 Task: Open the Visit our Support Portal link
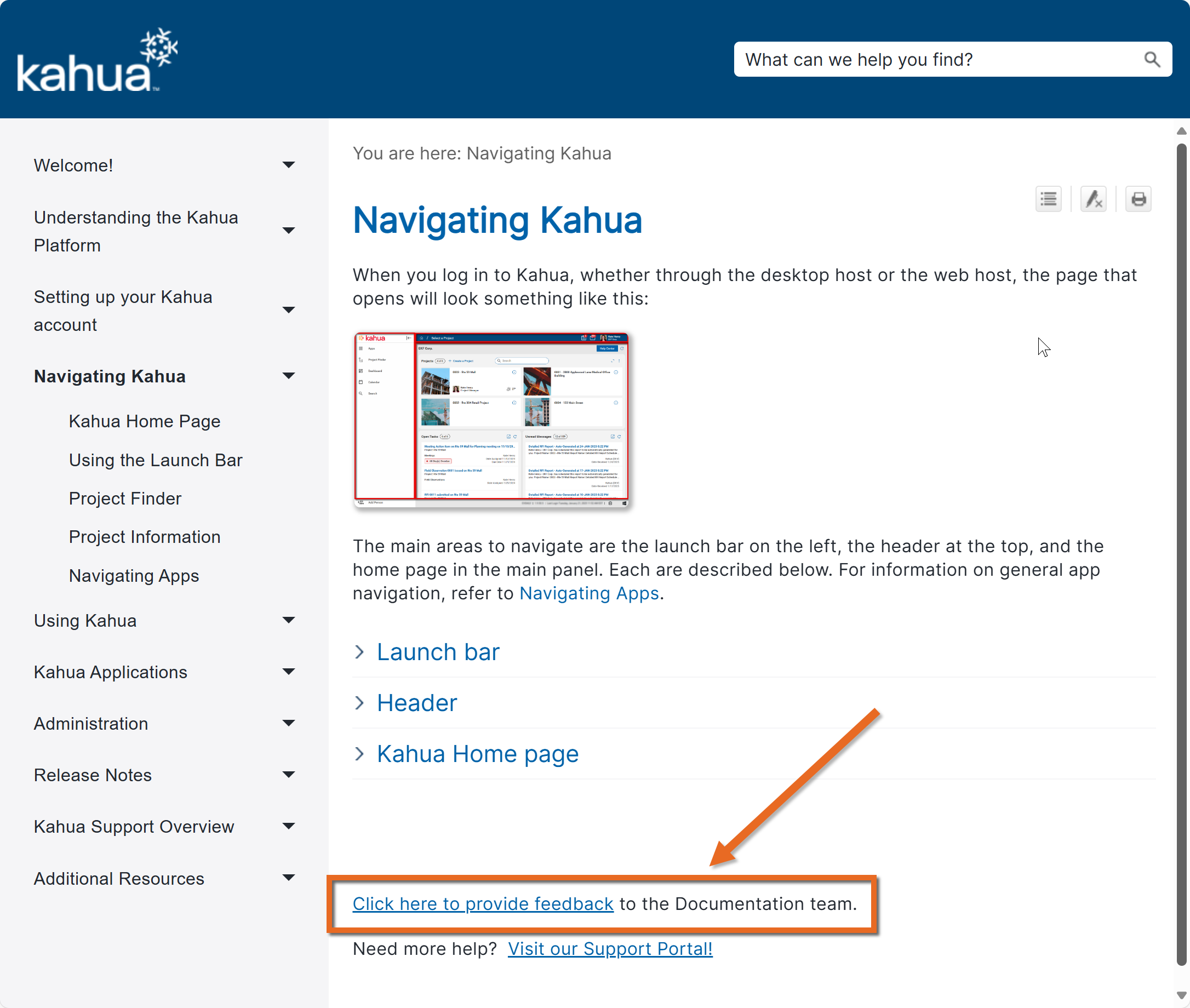pyautogui.click(x=610, y=949)
